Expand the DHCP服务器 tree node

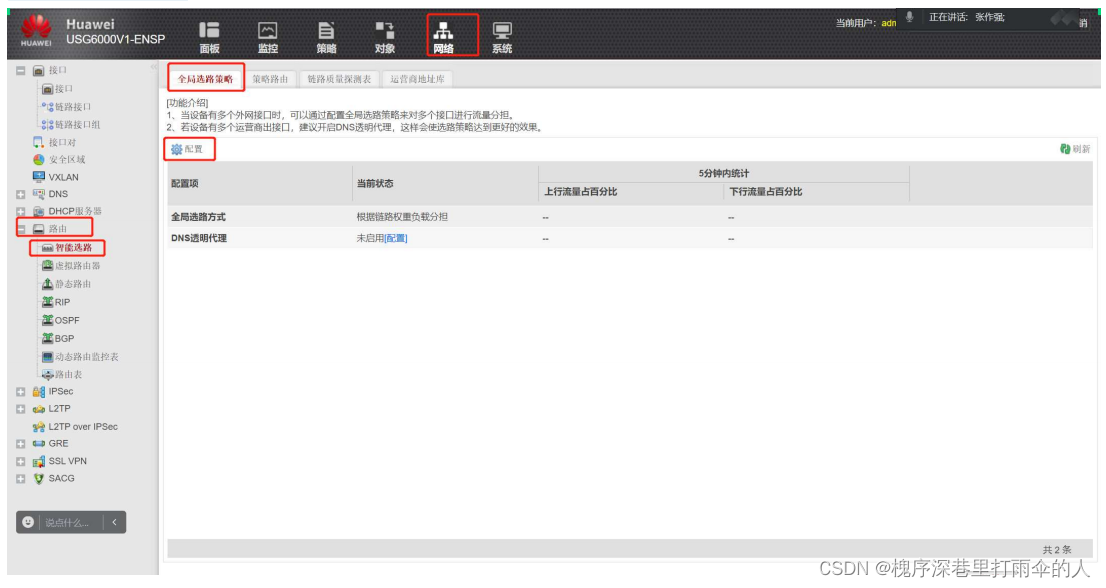pos(20,212)
